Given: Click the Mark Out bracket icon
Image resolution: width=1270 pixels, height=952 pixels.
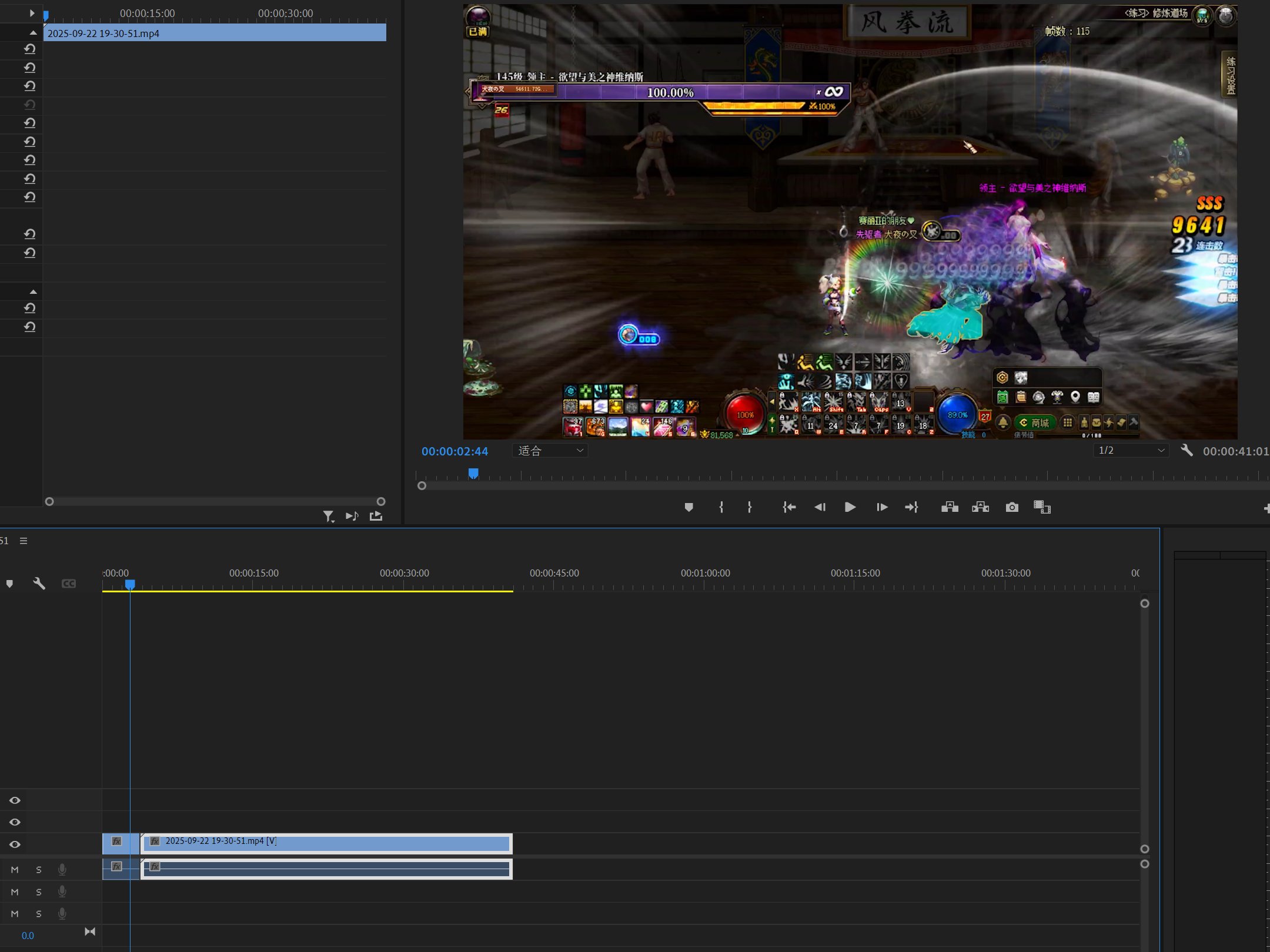Looking at the screenshot, I should point(749,507).
